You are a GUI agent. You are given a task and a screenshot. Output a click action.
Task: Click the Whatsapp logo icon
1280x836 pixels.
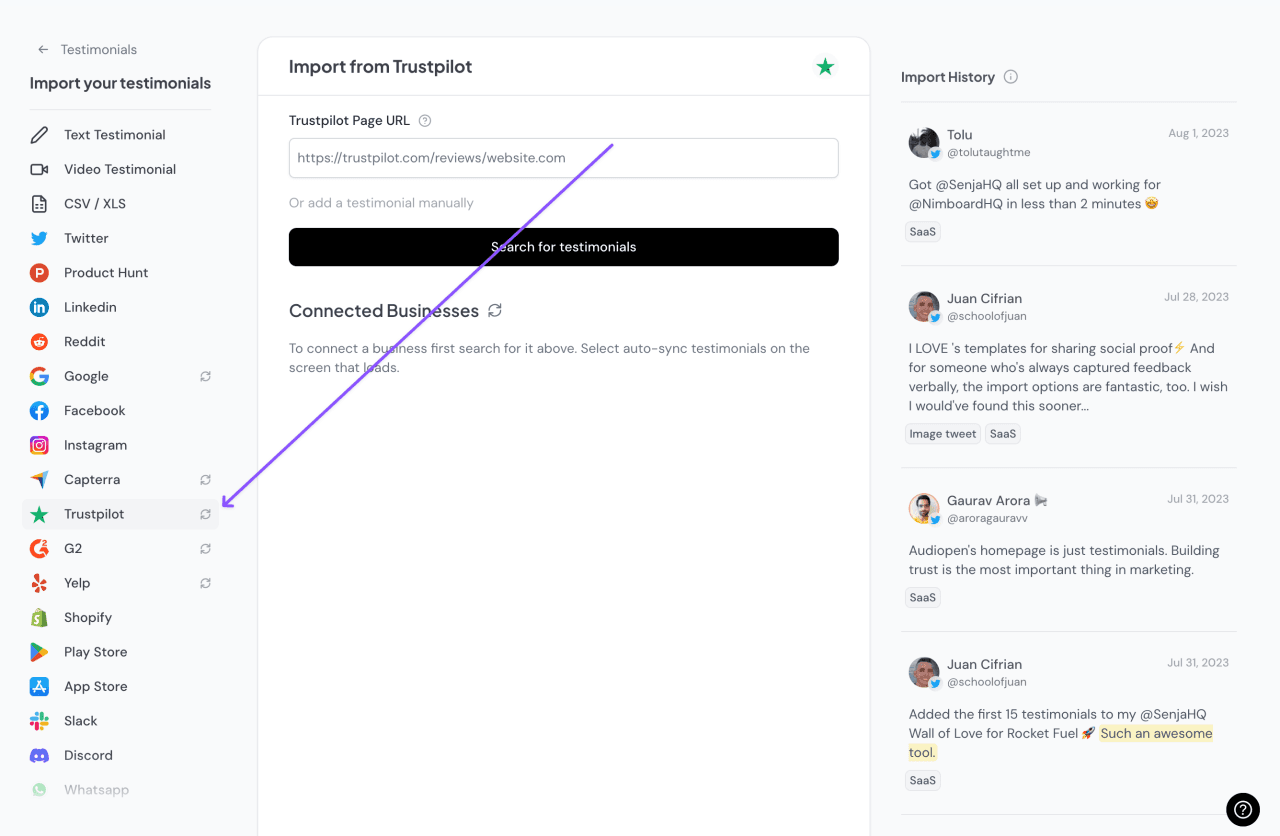coord(39,790)
